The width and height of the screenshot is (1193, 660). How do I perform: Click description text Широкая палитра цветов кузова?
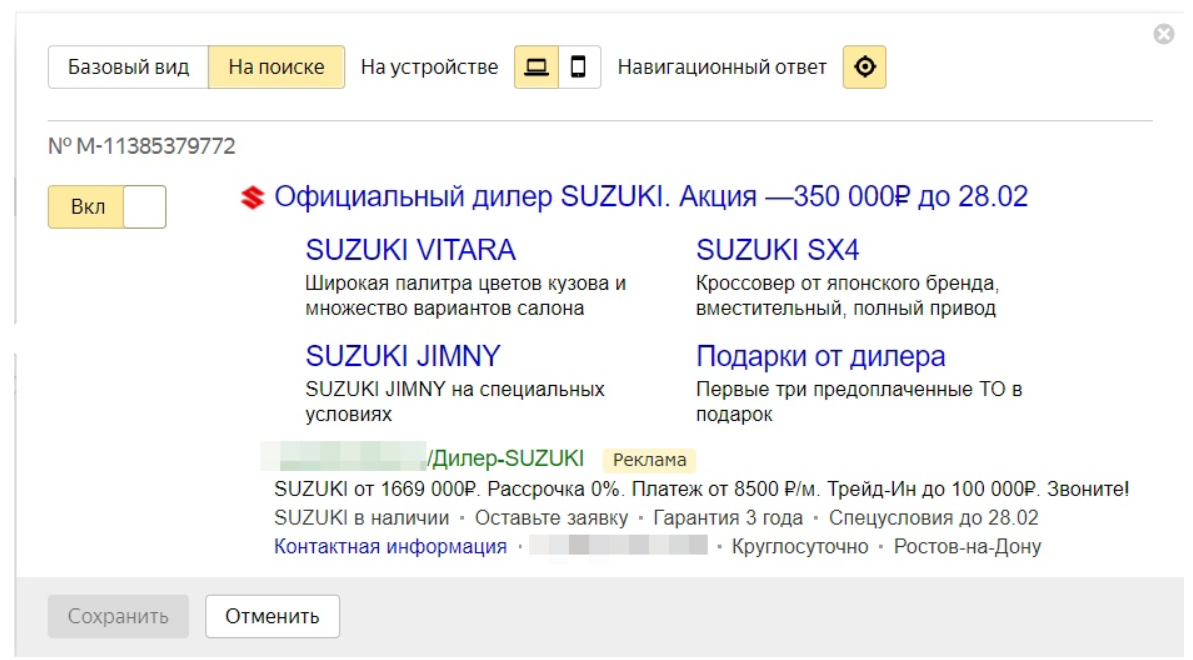[466, 295]
